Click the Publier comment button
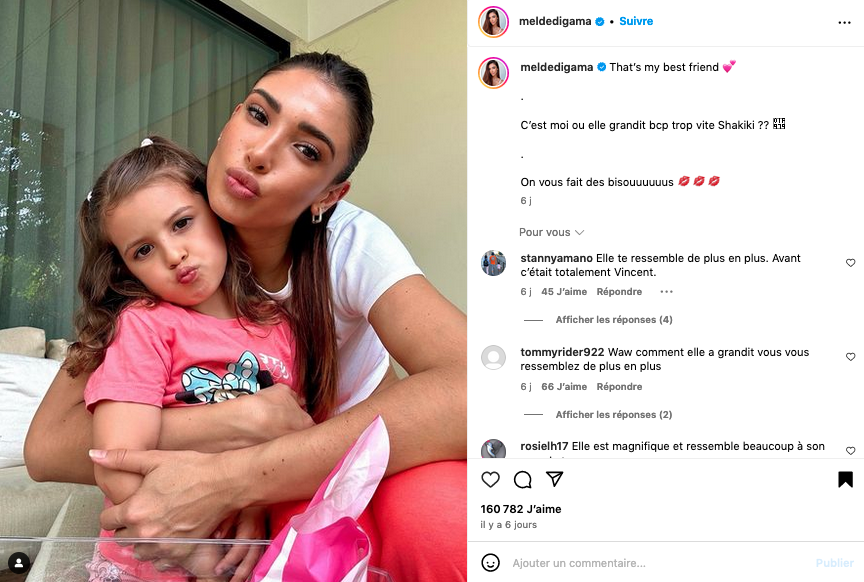864x582 pixels. tap(834, 563)
